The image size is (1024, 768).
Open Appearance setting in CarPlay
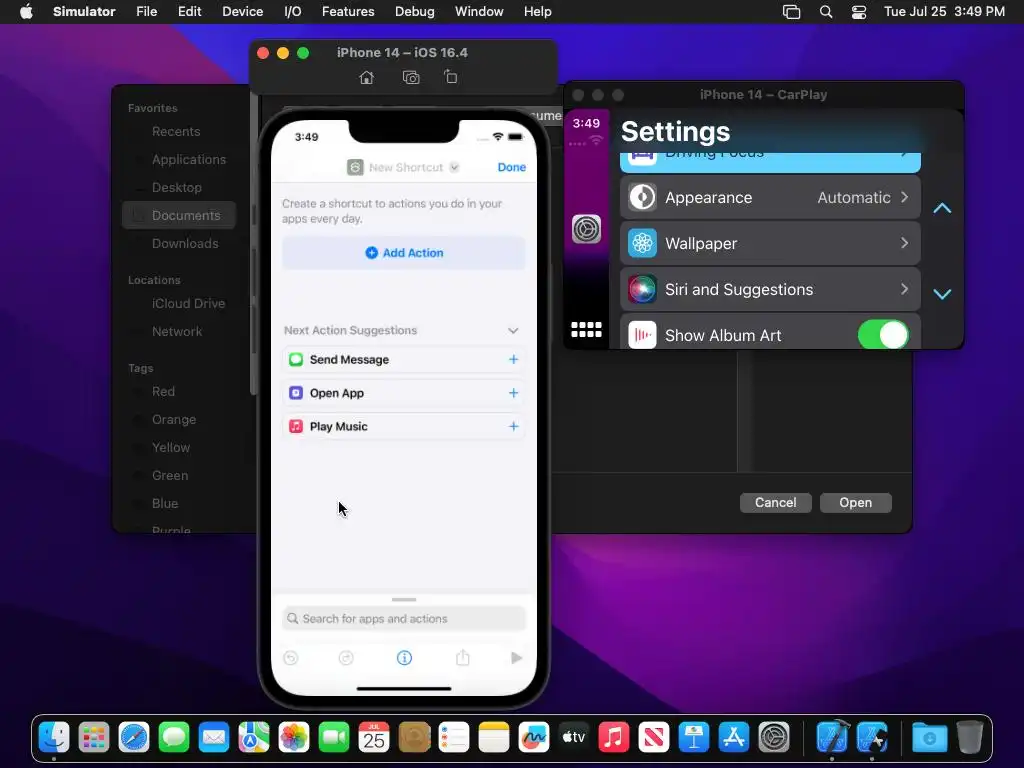pos(770,197)
